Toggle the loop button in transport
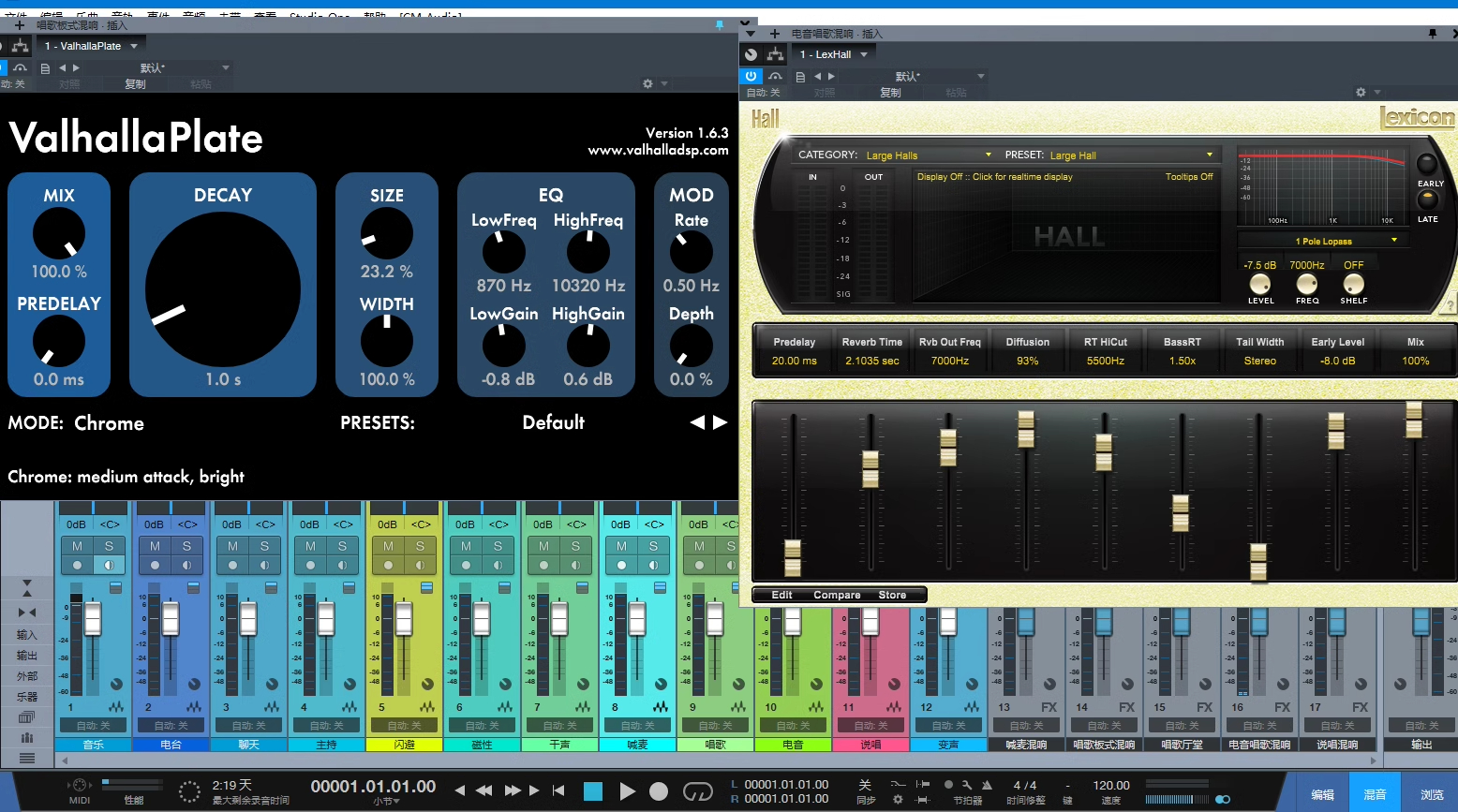 697,792
